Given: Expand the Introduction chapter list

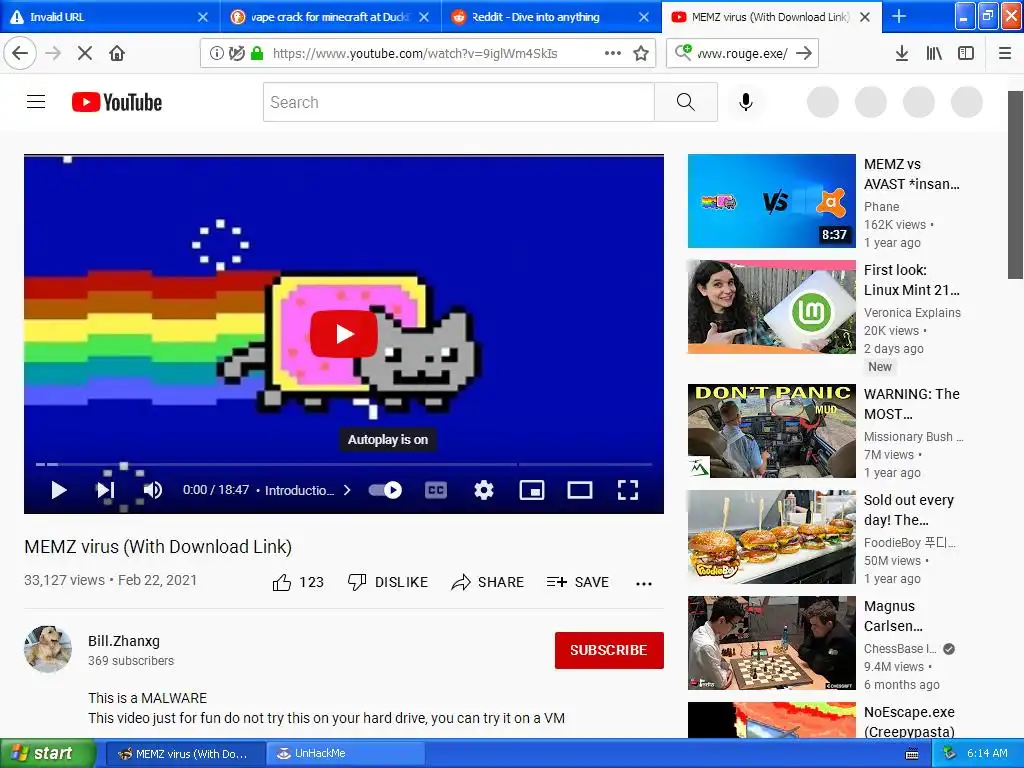Looking at the screenshot, I should tap(308, 490).
